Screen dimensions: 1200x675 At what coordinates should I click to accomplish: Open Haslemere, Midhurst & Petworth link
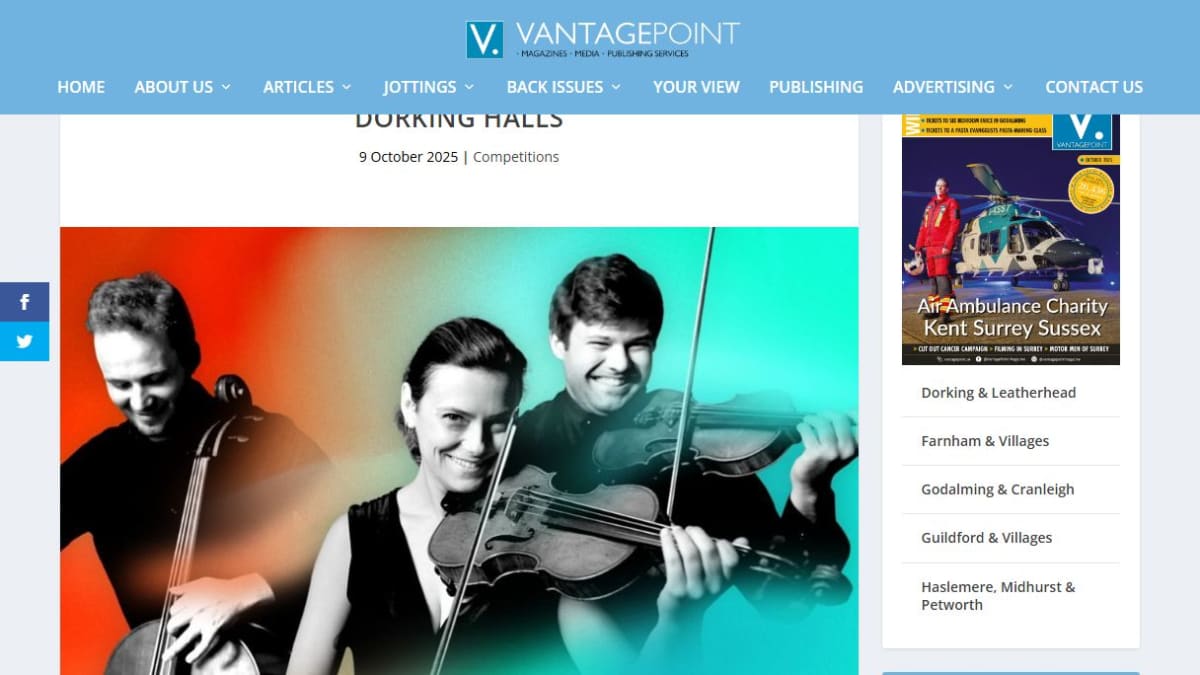[x=998, y=596]
